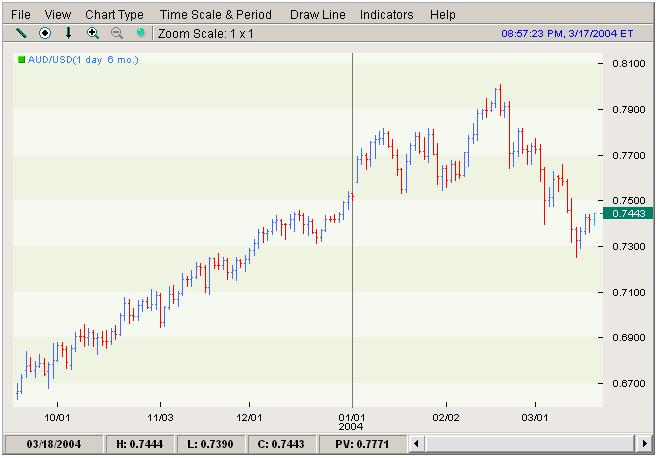Open the Indicators menu
The height and width of the screenshot is (458, 658).
pyautogui.click(x=386, y=15)
